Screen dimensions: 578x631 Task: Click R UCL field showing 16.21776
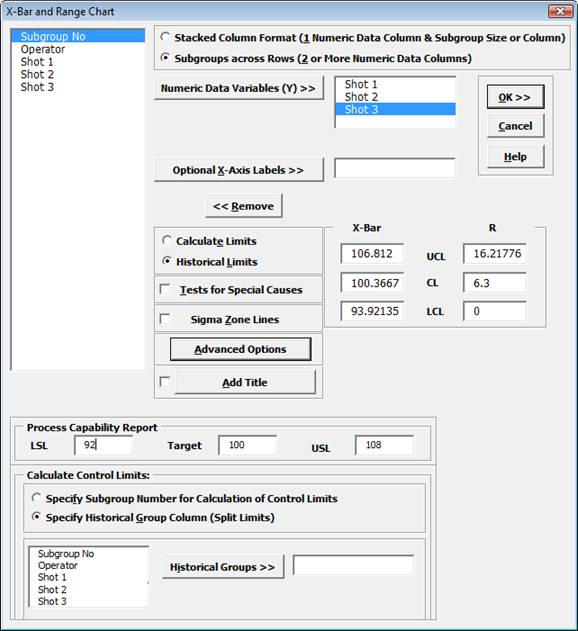495,254
